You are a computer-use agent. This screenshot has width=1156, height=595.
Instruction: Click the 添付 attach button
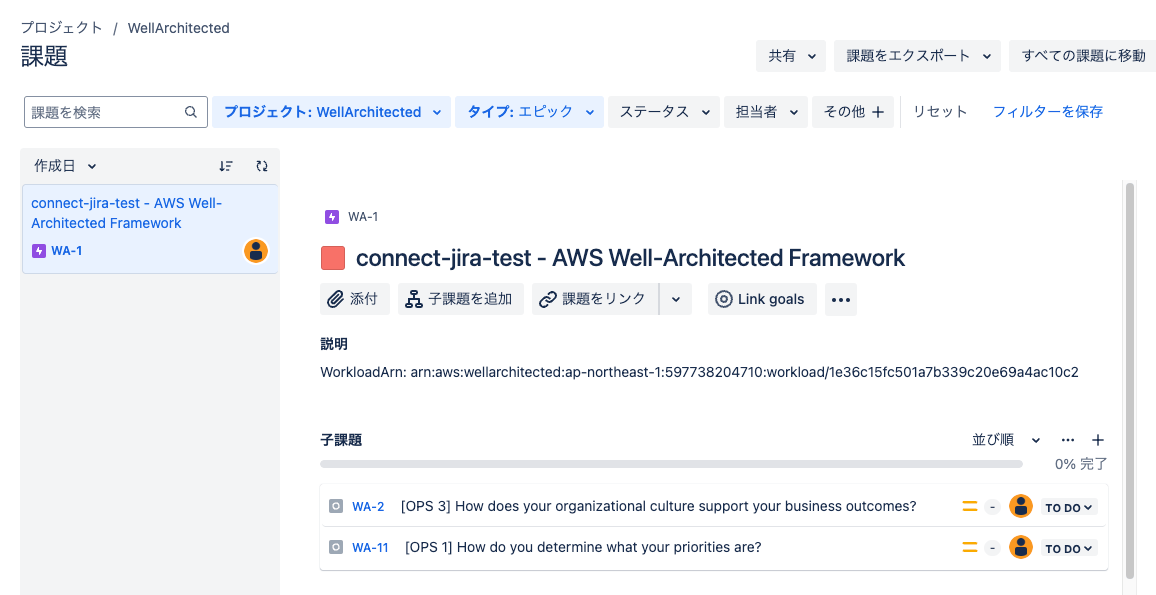355,299
